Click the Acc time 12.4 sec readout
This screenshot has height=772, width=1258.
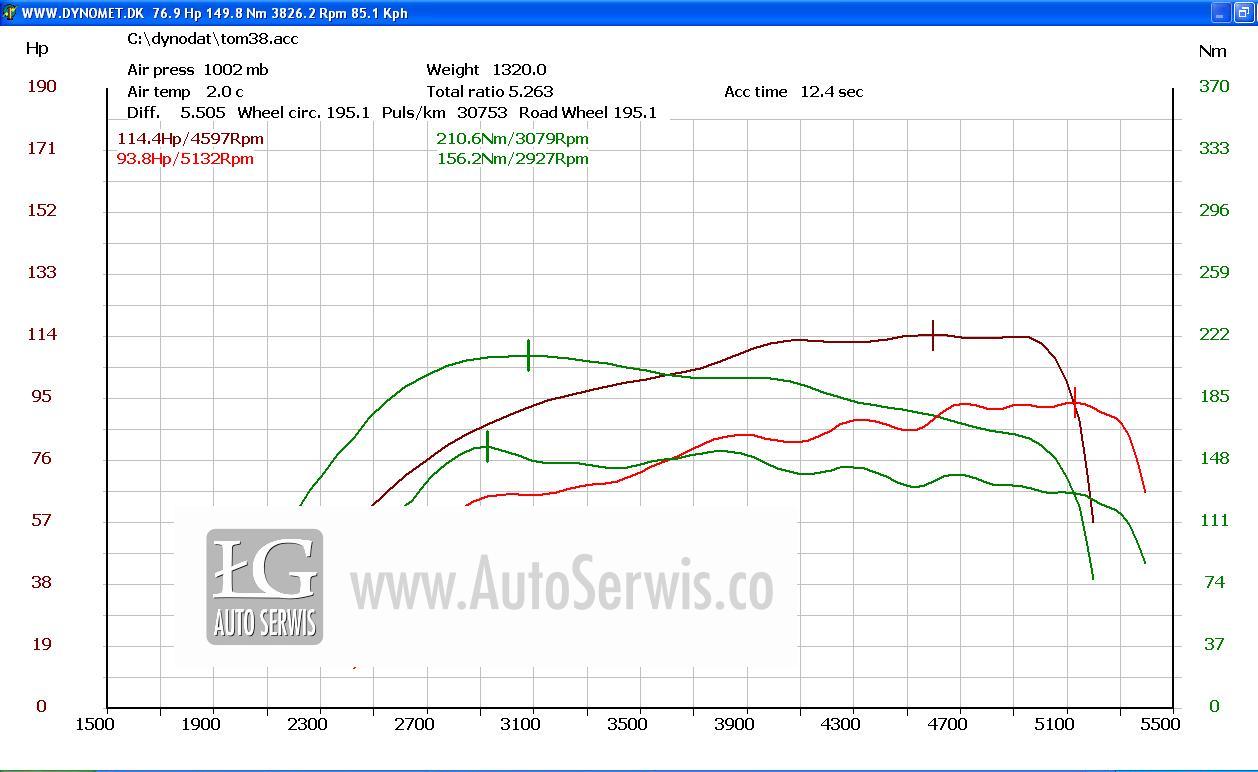tap(793, 92)
